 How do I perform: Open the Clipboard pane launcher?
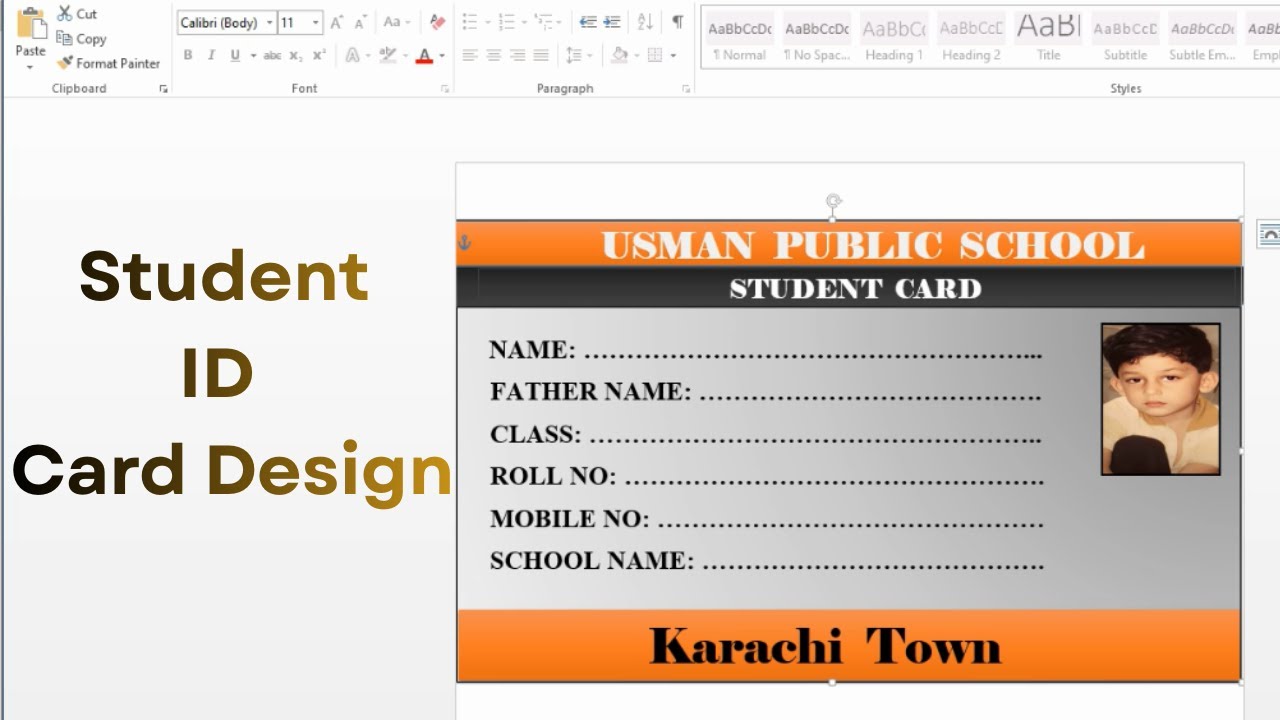point(163,89)
